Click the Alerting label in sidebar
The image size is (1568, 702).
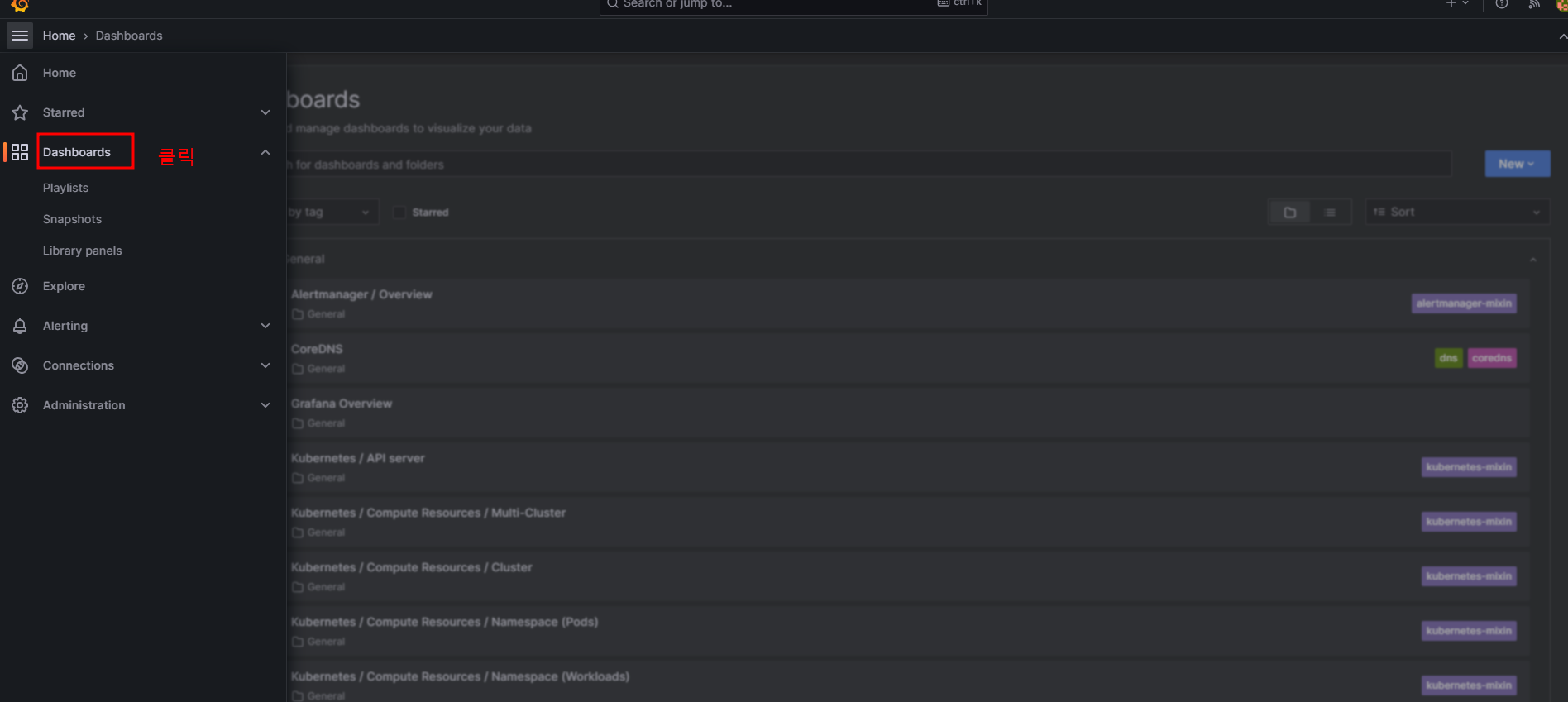tap(65, 326)
